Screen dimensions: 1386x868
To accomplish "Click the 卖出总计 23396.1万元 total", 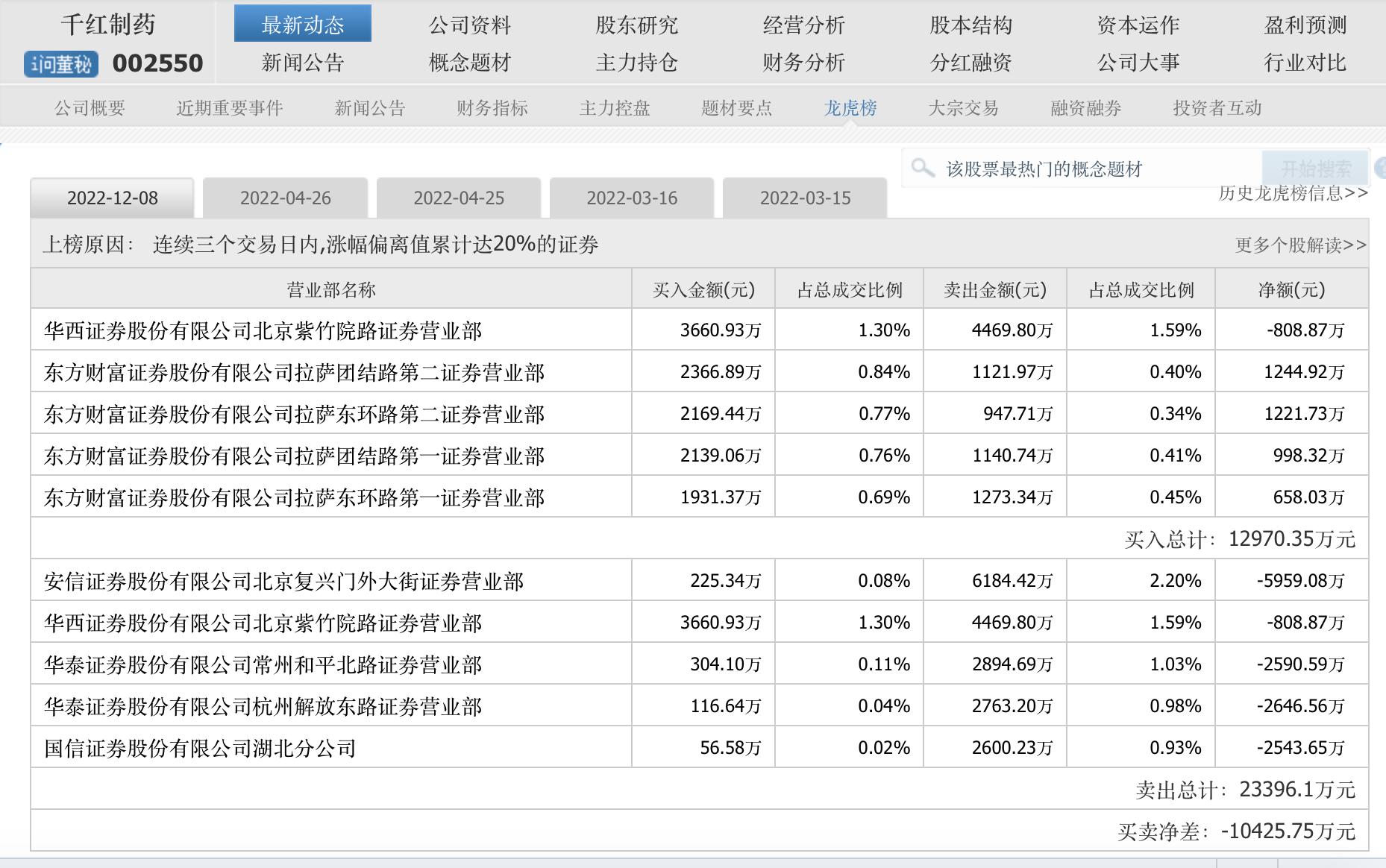I will coord(1246,789).
